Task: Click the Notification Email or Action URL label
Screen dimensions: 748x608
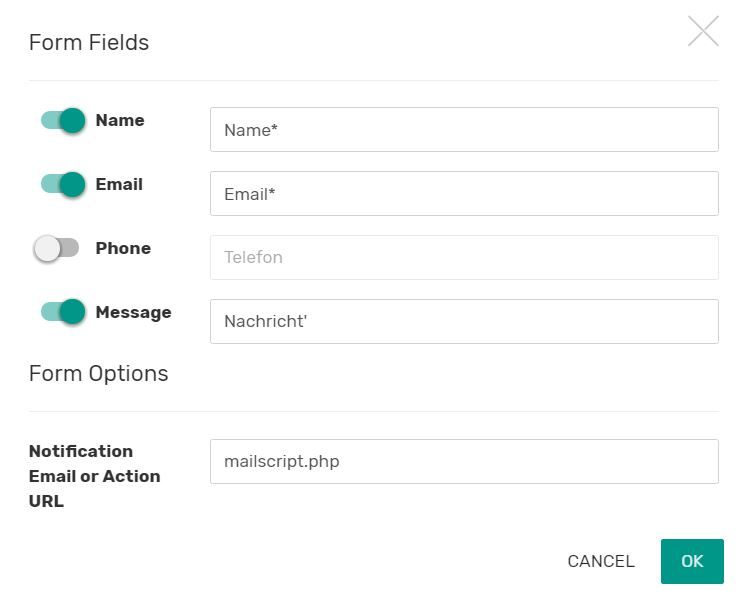Action: click(x=94, y=476)
